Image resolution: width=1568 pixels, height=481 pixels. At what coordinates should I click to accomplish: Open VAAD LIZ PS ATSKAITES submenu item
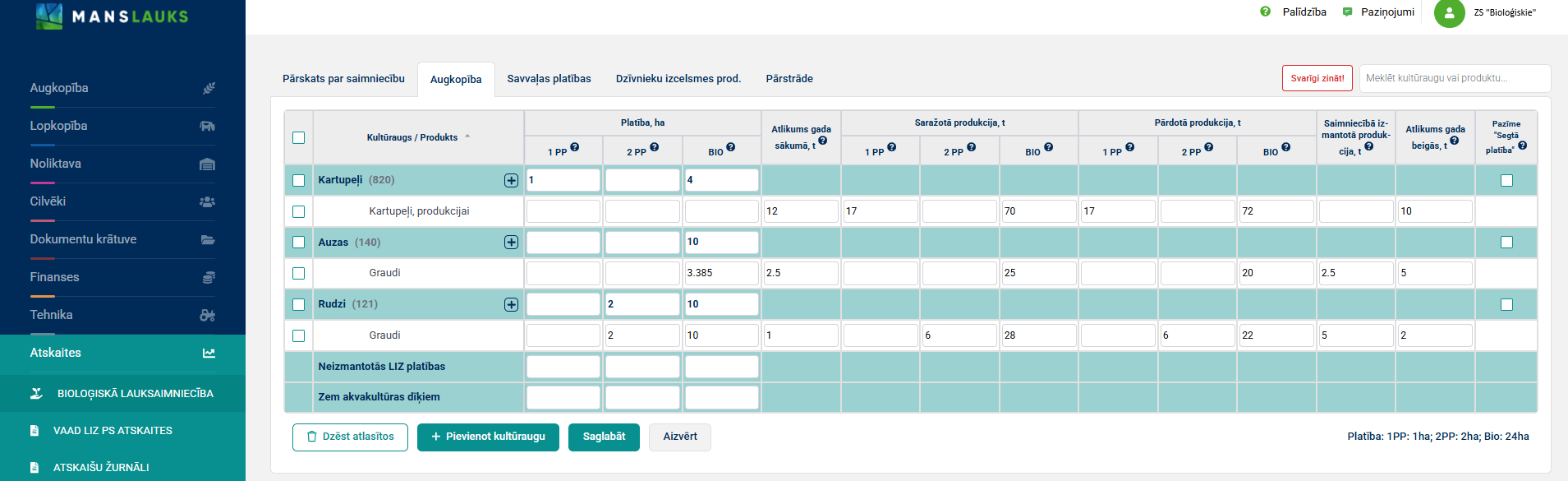(113, 431)
